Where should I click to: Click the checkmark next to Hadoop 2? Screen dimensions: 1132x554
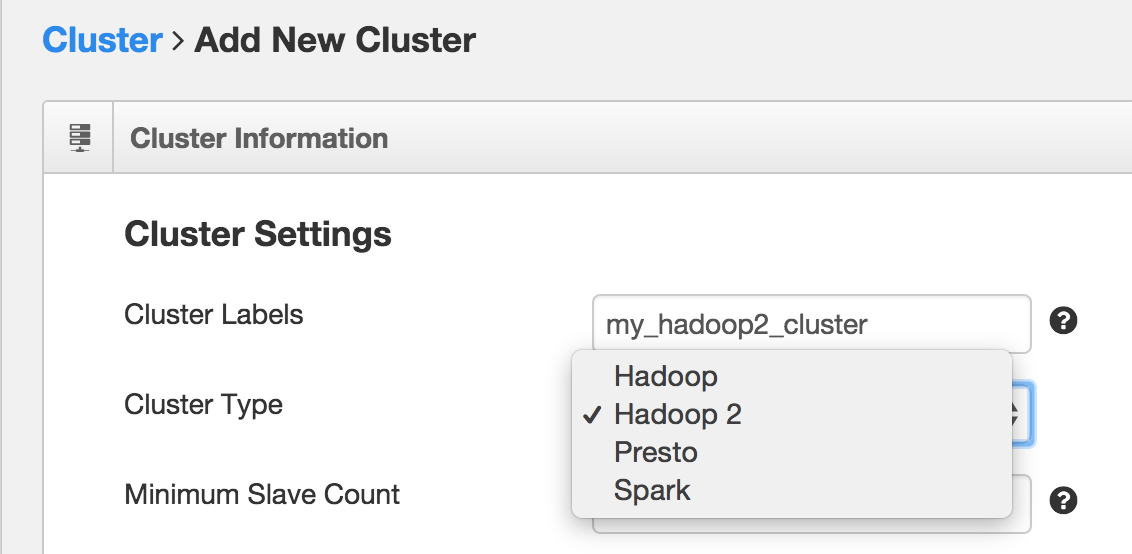point(592,415)
